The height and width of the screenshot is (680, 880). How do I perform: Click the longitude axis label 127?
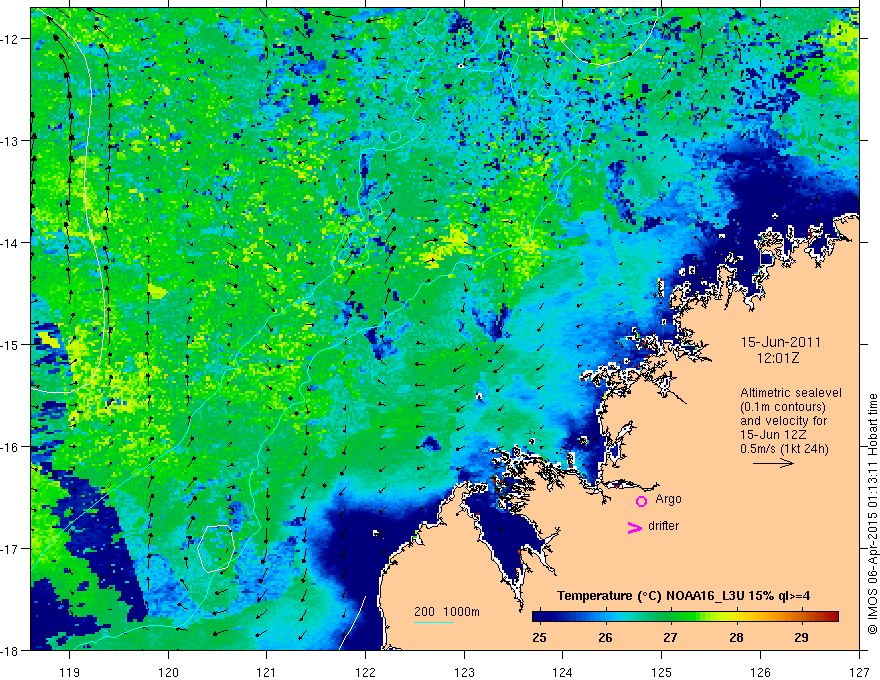859,672
